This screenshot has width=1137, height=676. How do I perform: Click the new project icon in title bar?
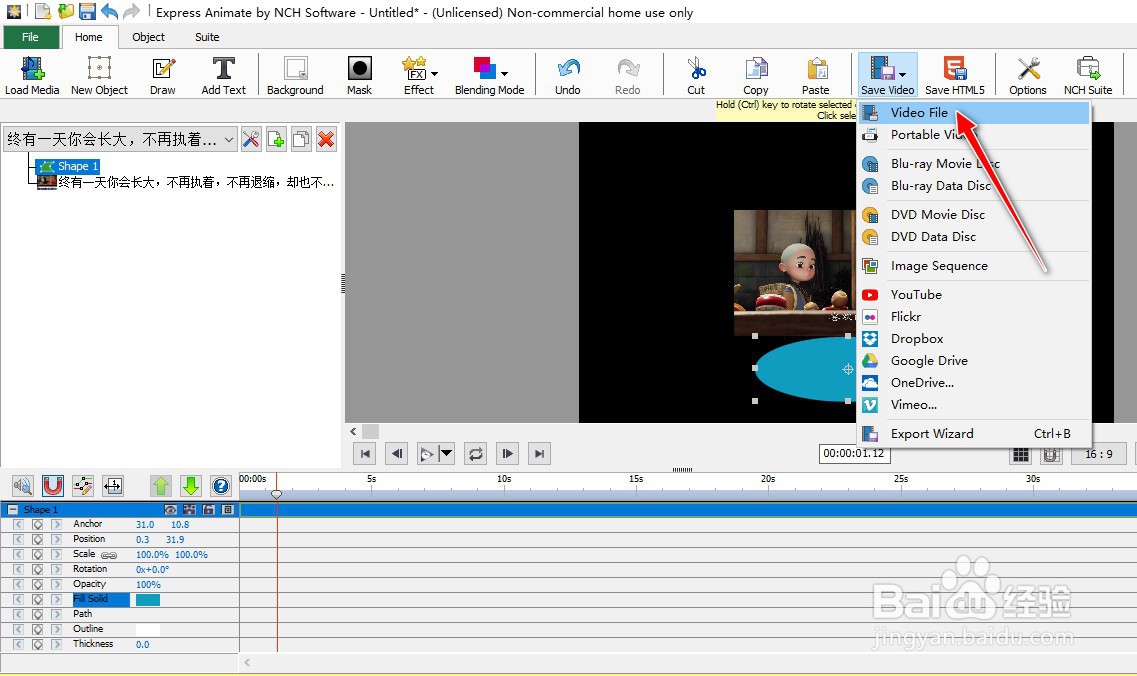[x=44, y=11]
